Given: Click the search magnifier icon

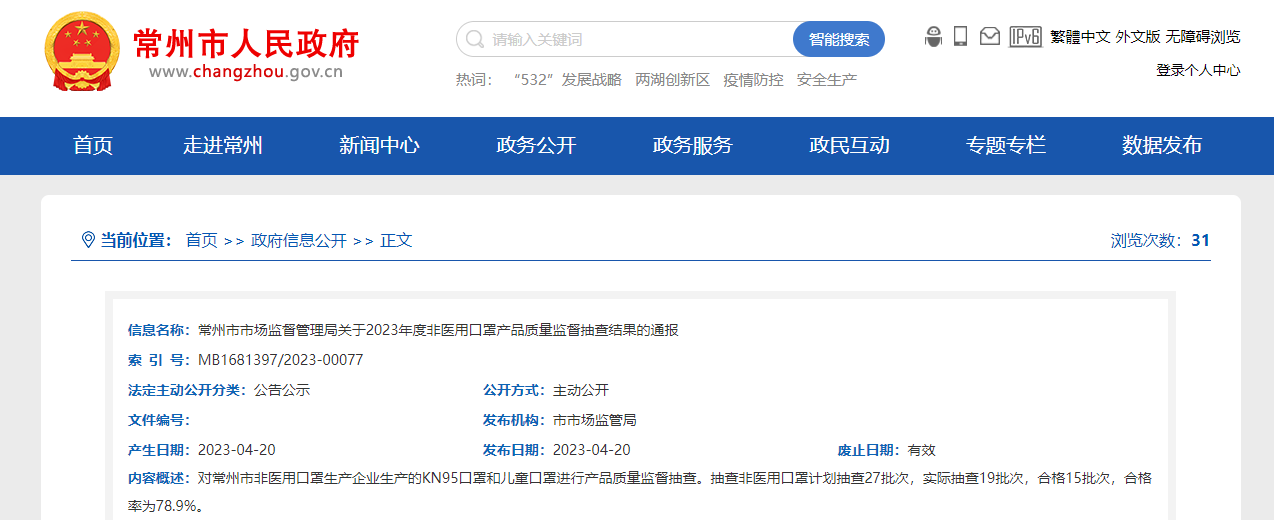Looking at the screenshot, I should [475, 40].
